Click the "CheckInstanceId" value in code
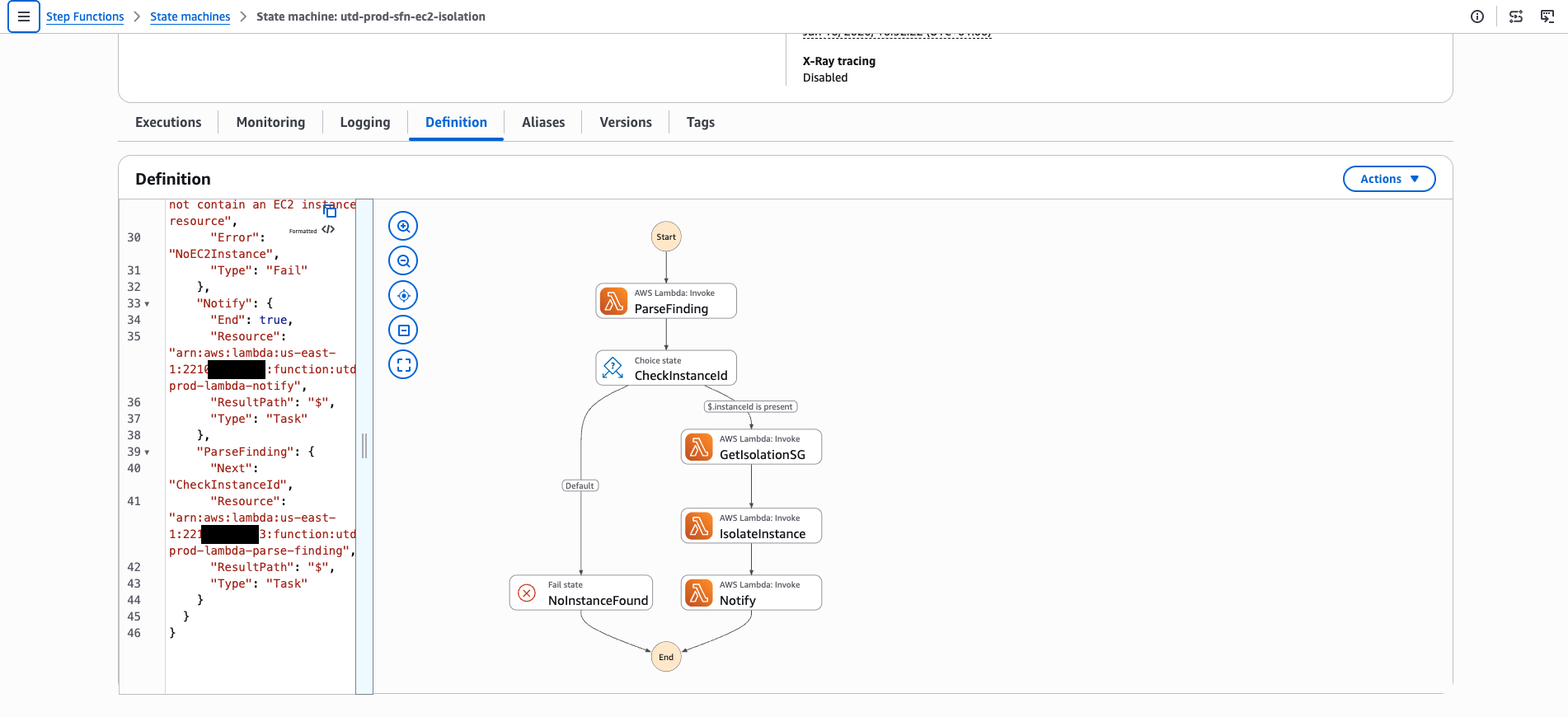 pos(228,485)
